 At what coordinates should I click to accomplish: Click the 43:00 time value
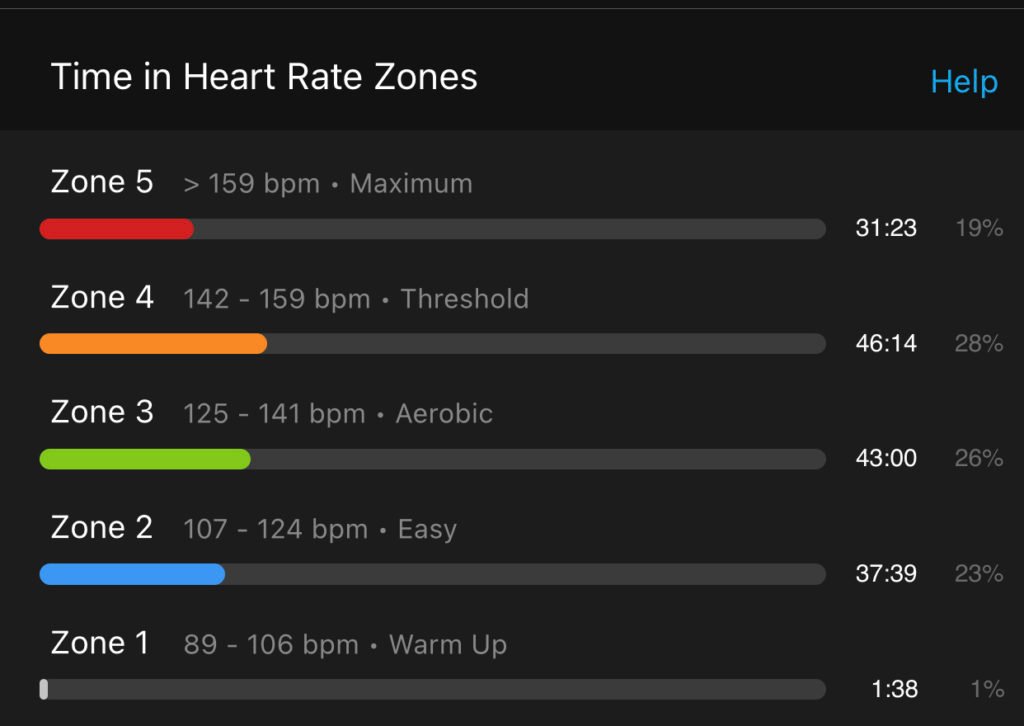click(x=886, y=458)
